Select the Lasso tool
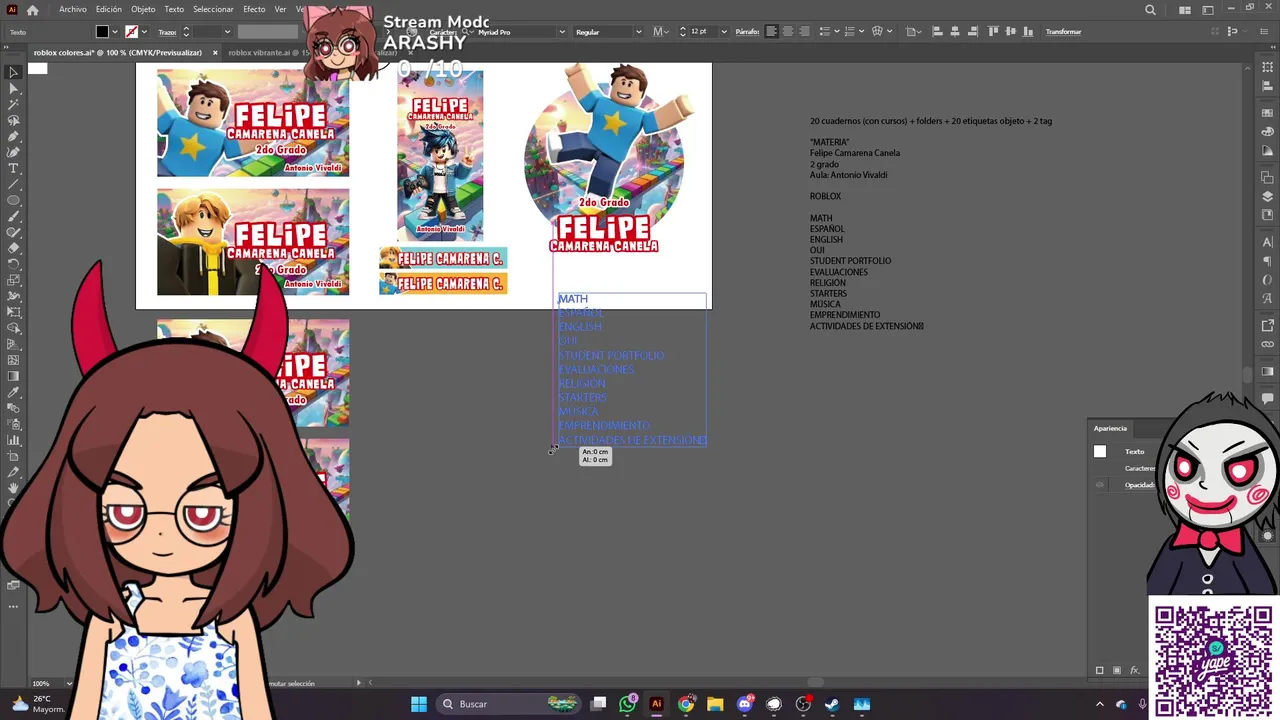Viewport: 1280px width, 720px height. (x=14, y=120)
